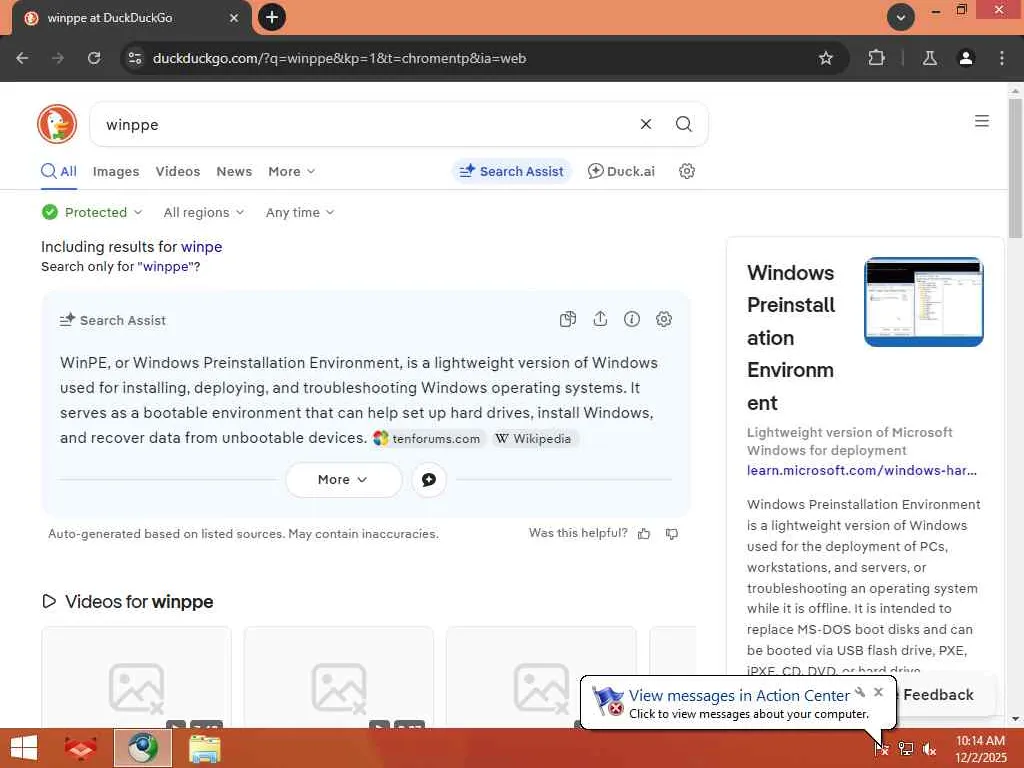This screenshot has height=768, width=1024.
Task: Open Chrome extensions puzzle icon
Action: 876,58
